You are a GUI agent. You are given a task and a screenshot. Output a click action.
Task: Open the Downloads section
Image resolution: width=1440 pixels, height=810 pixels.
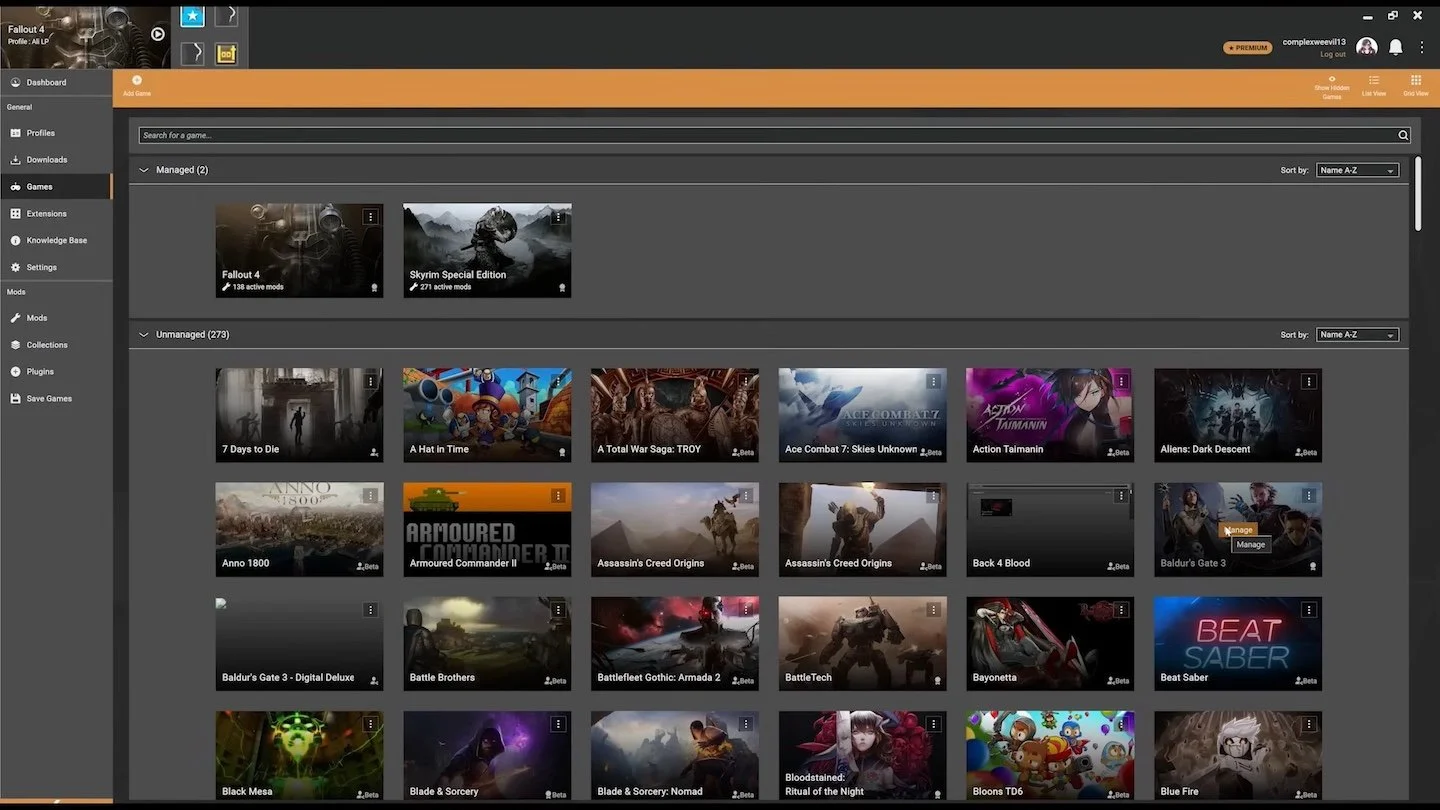56,160
